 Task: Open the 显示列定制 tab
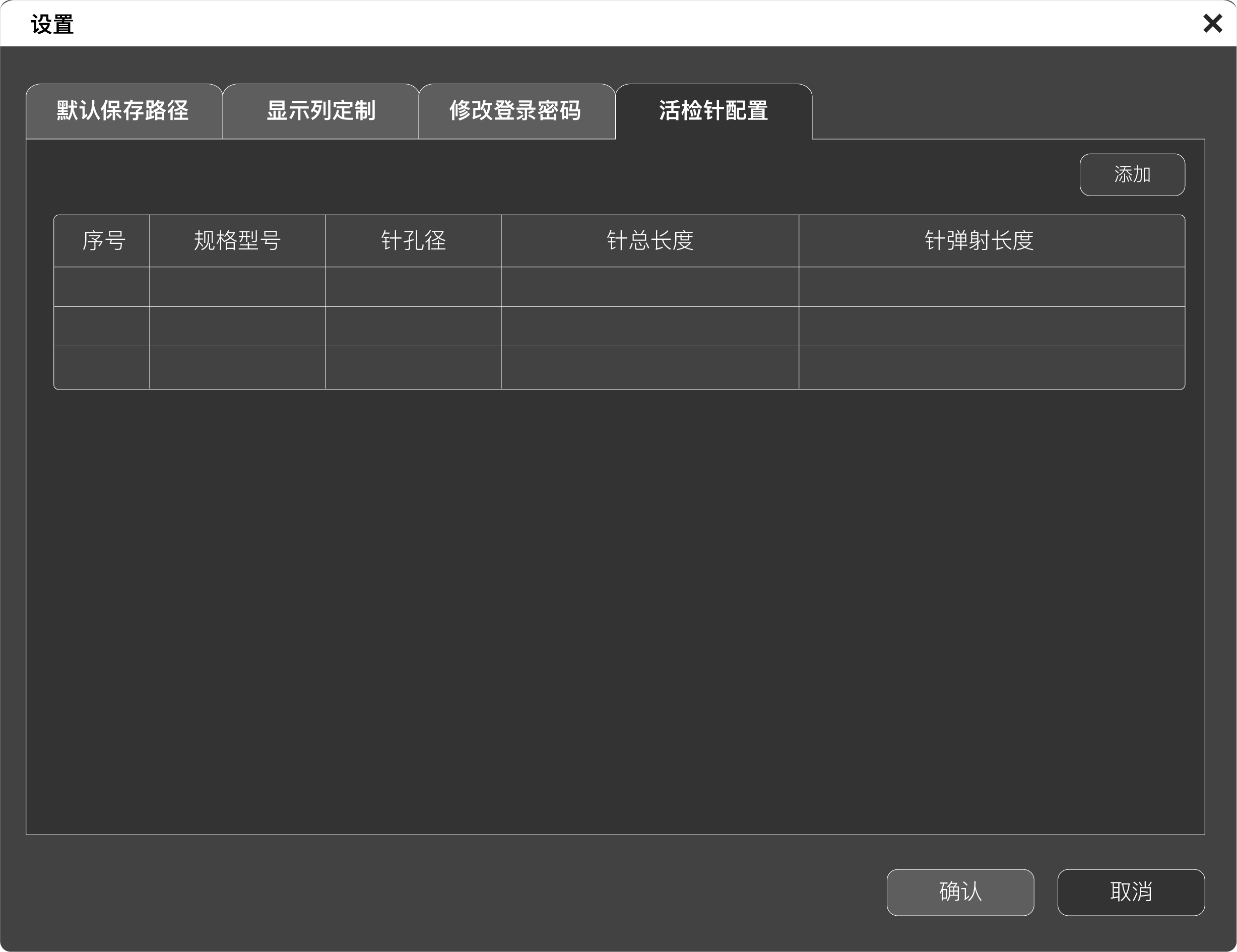320,111
